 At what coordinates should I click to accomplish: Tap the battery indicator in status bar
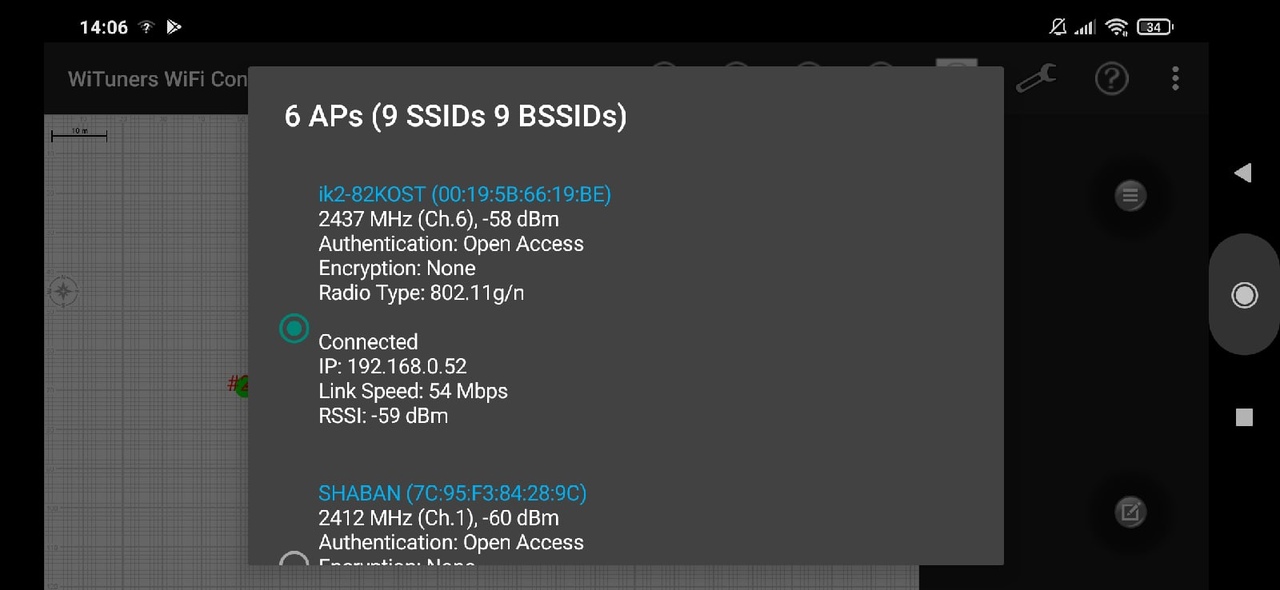1155,27
